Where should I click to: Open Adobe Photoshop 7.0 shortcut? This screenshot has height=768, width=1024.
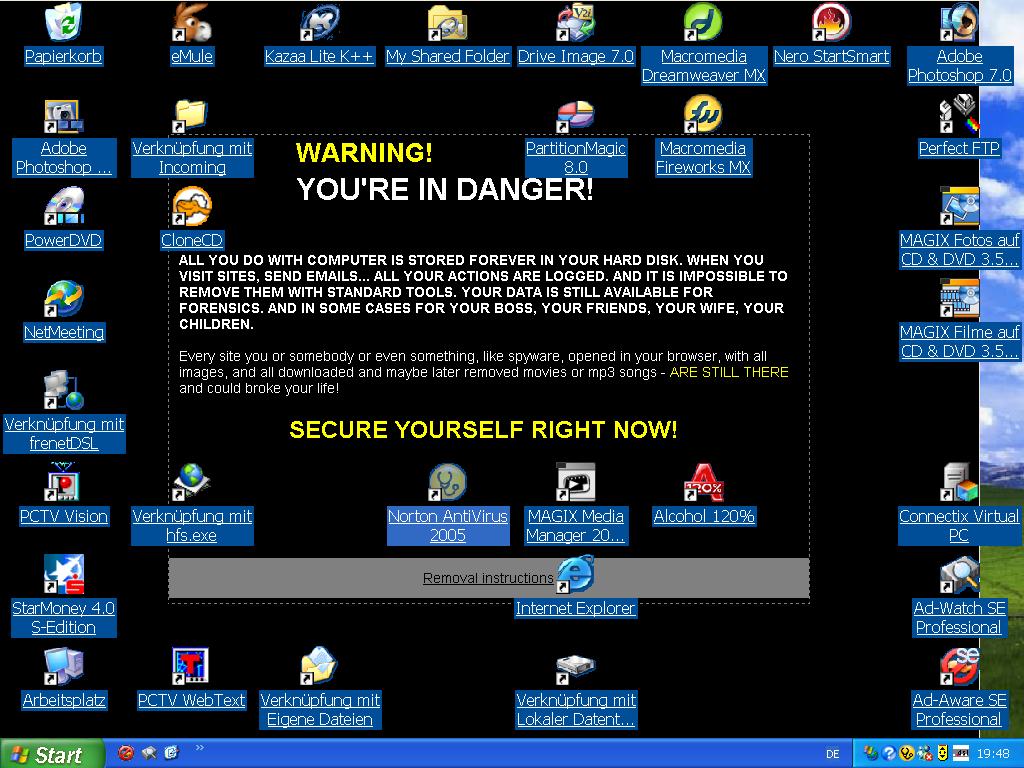(x=959, y=24)
